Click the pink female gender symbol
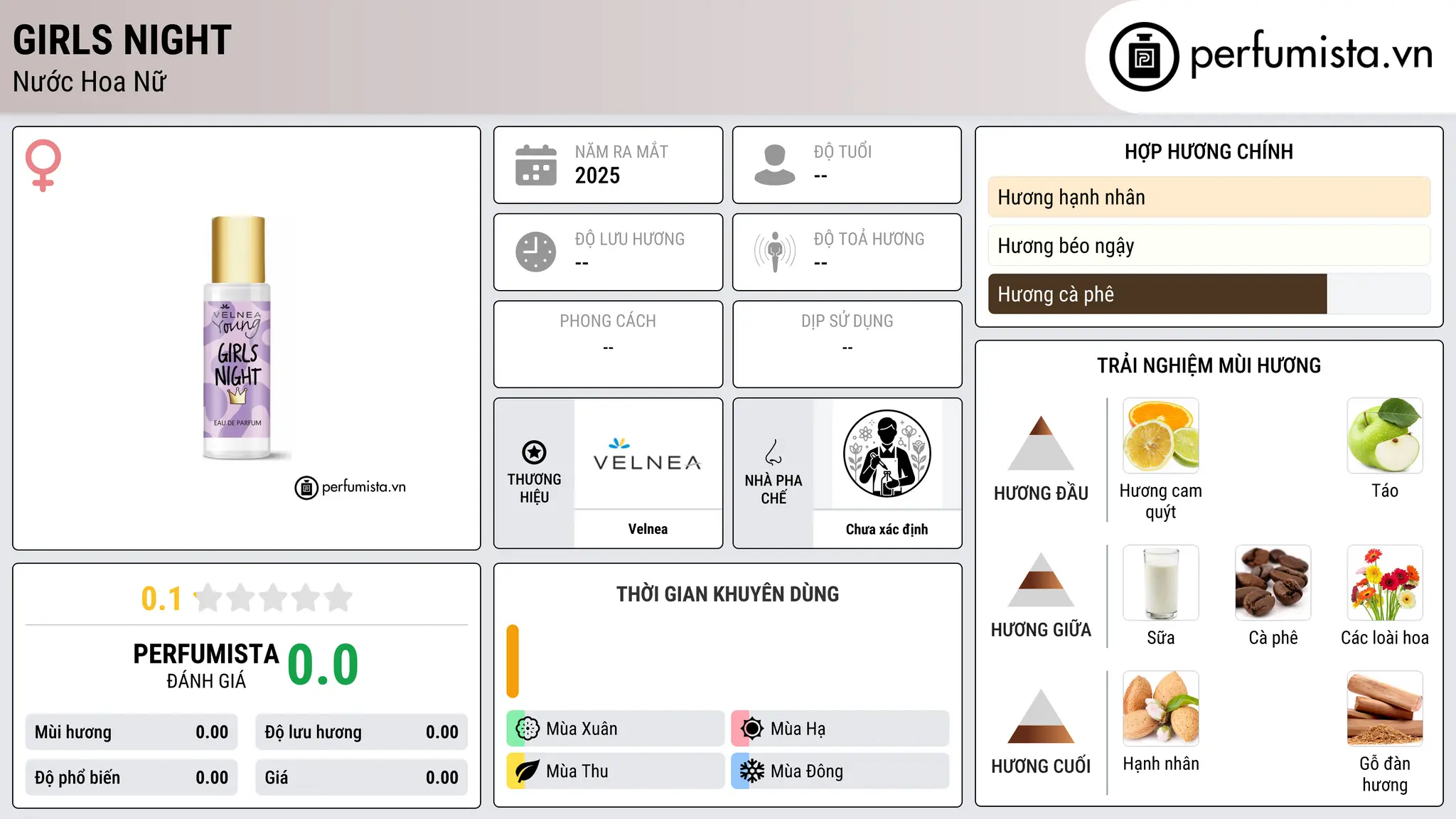The image size is (1456, 819). point(43,165)
